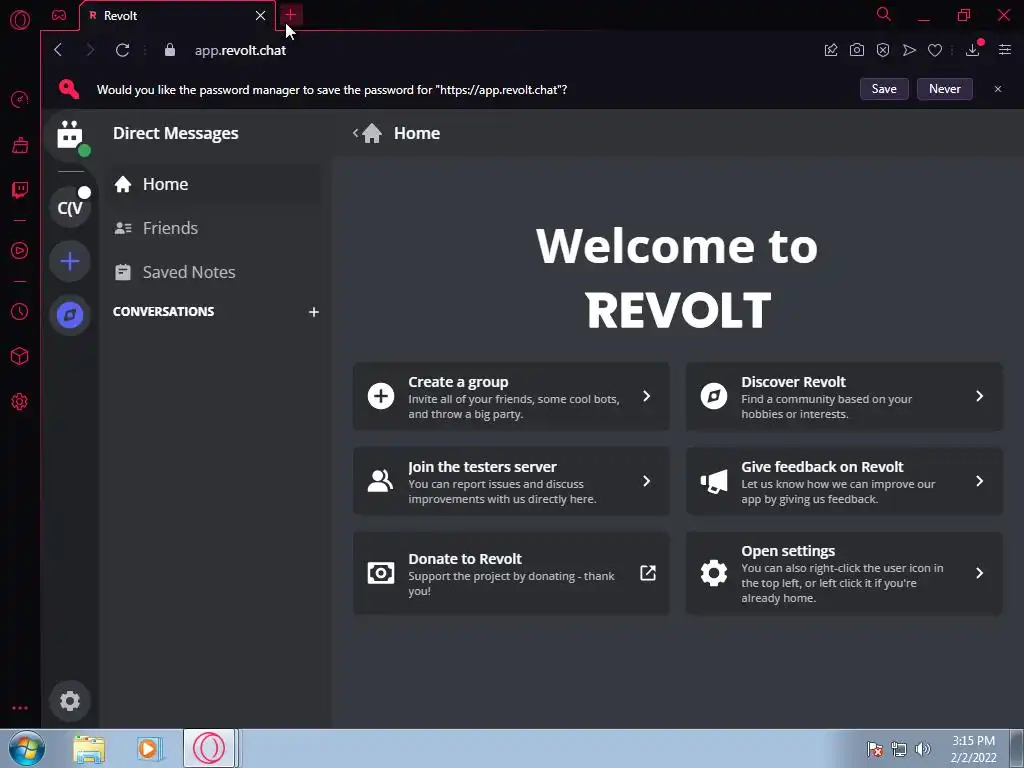Open browser search tabs magnifier
1024x768 pixels.
tap(884, 14)
